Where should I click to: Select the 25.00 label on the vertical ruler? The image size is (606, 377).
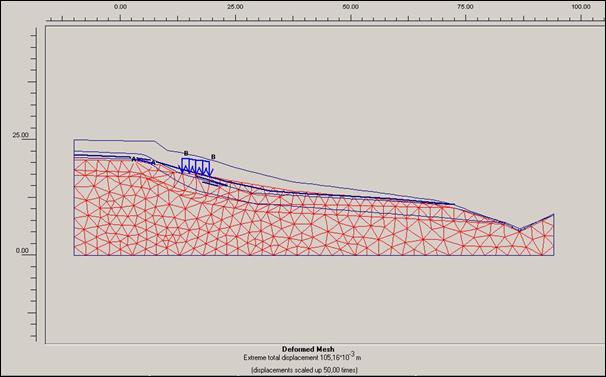(20, 135)
